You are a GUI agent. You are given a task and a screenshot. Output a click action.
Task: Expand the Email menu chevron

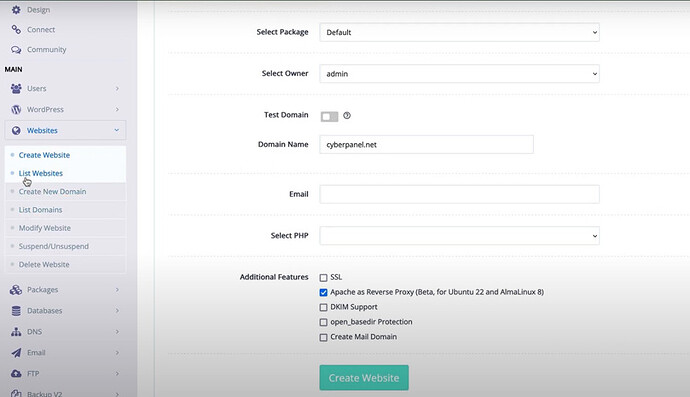click(x=117, y=353)
